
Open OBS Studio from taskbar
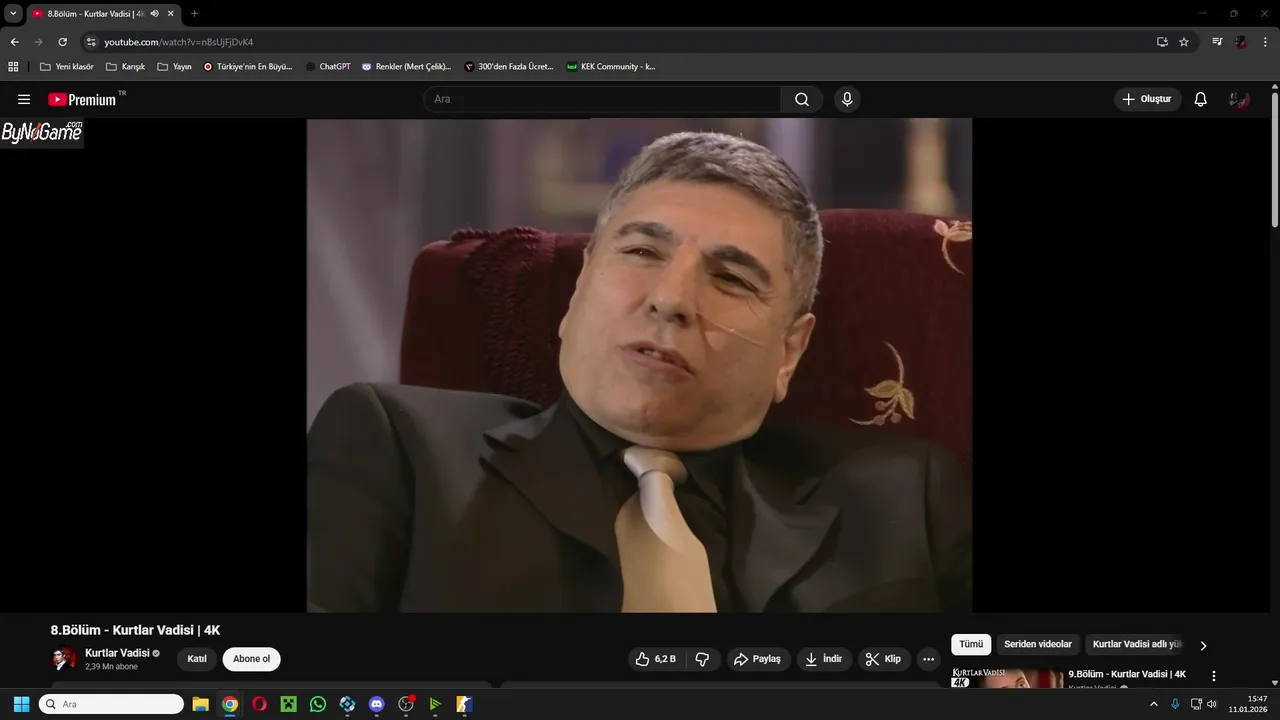(406, 704)
